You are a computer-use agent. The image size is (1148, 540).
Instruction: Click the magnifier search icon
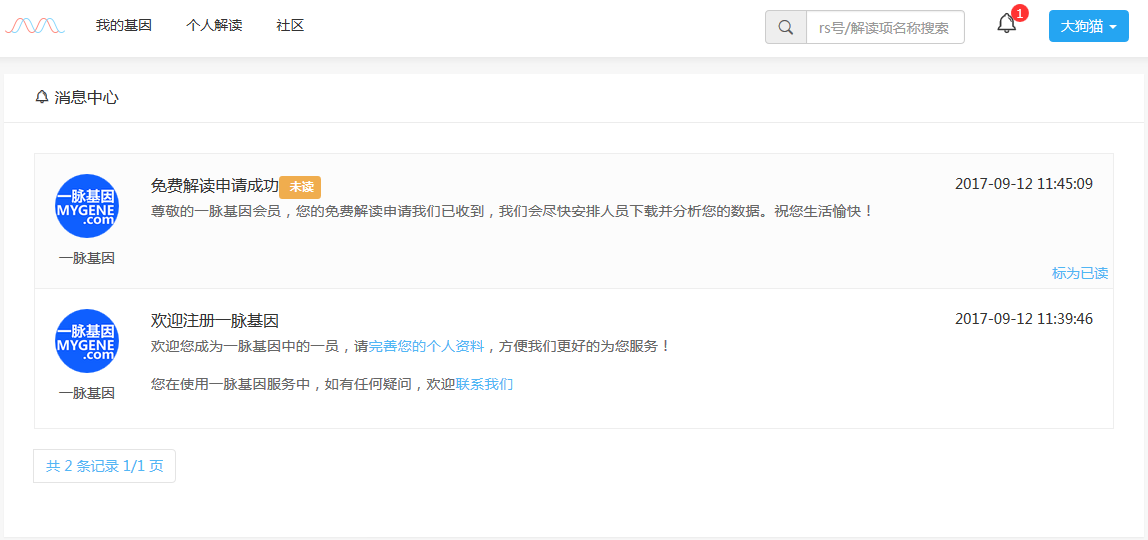click(786, 27)
